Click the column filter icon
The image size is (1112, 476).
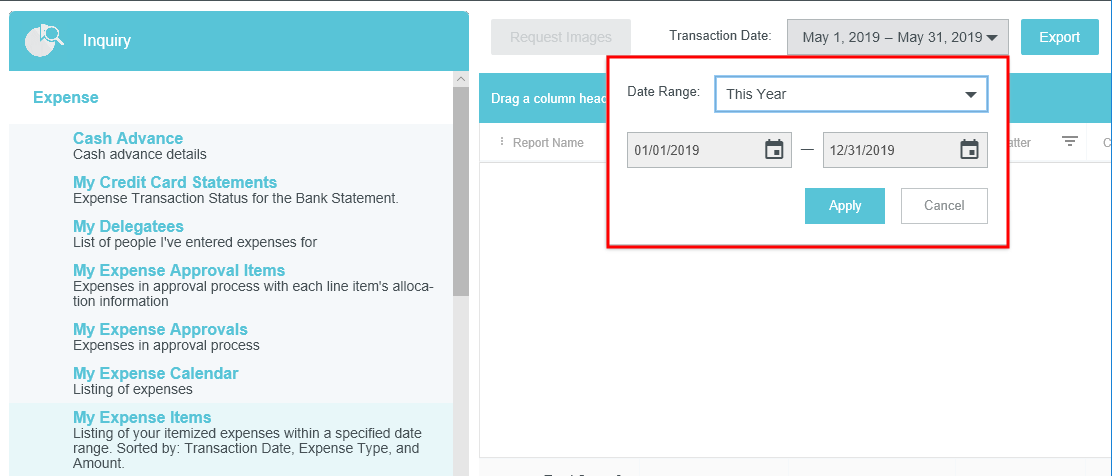pos(1070,142)
